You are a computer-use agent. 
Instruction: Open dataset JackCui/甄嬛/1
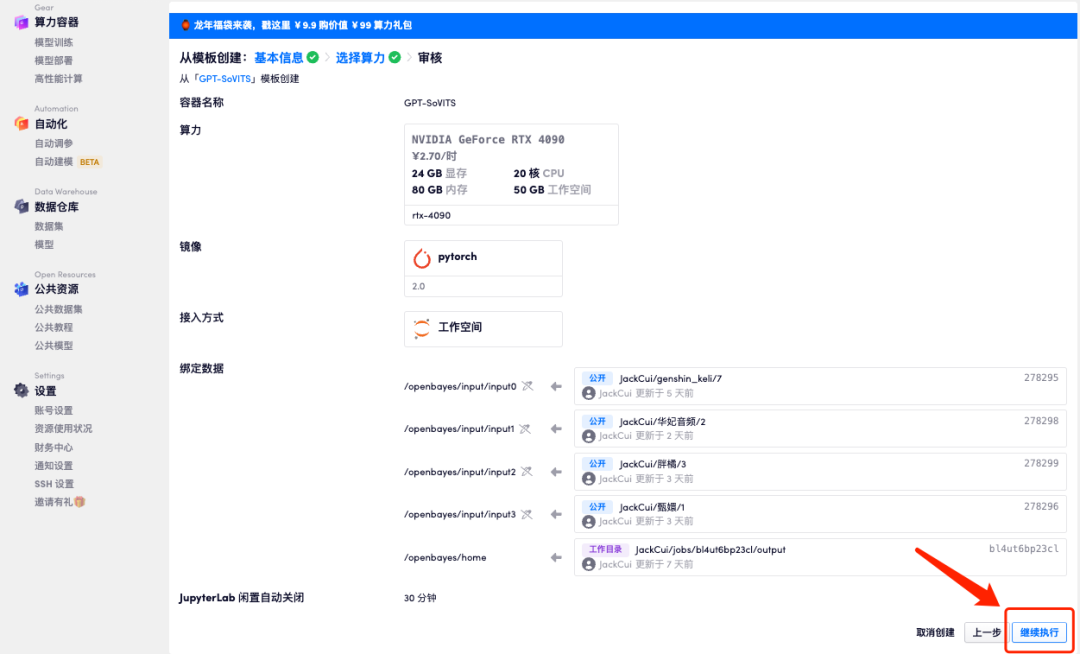tap(652, 507)
